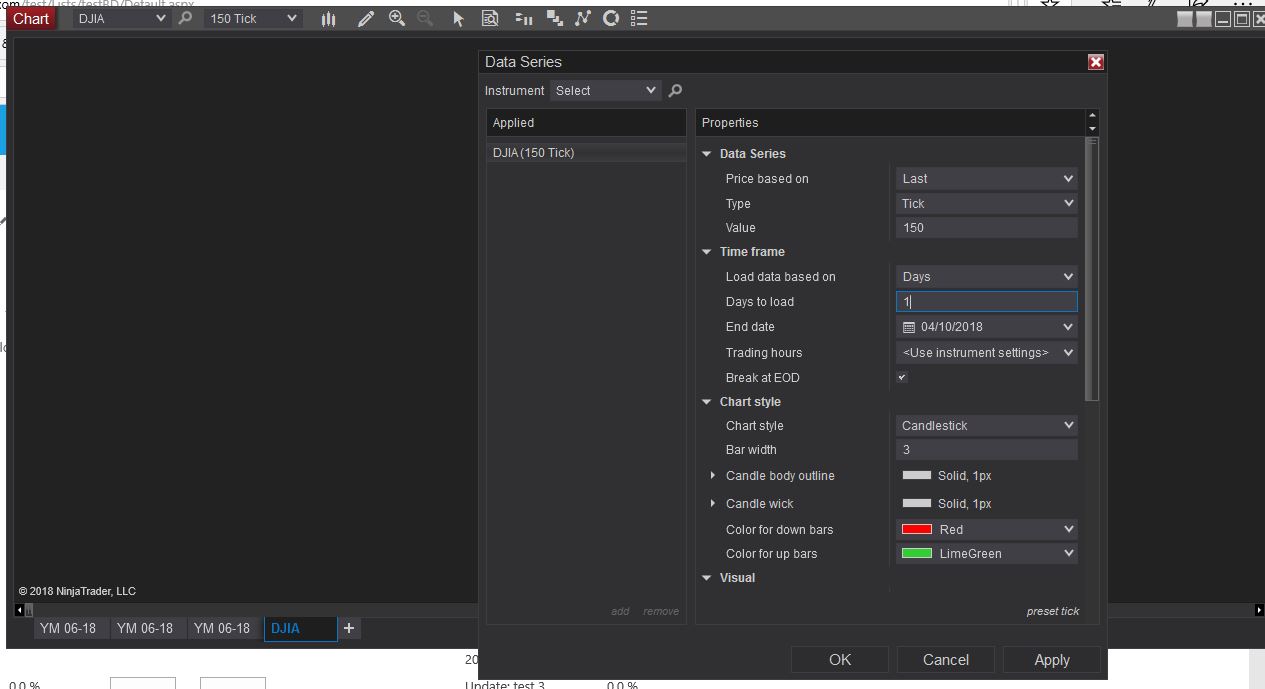Open the data box icon in chart toolbar
This screenshot has height=689, width=1265.
tap(490, 19)
